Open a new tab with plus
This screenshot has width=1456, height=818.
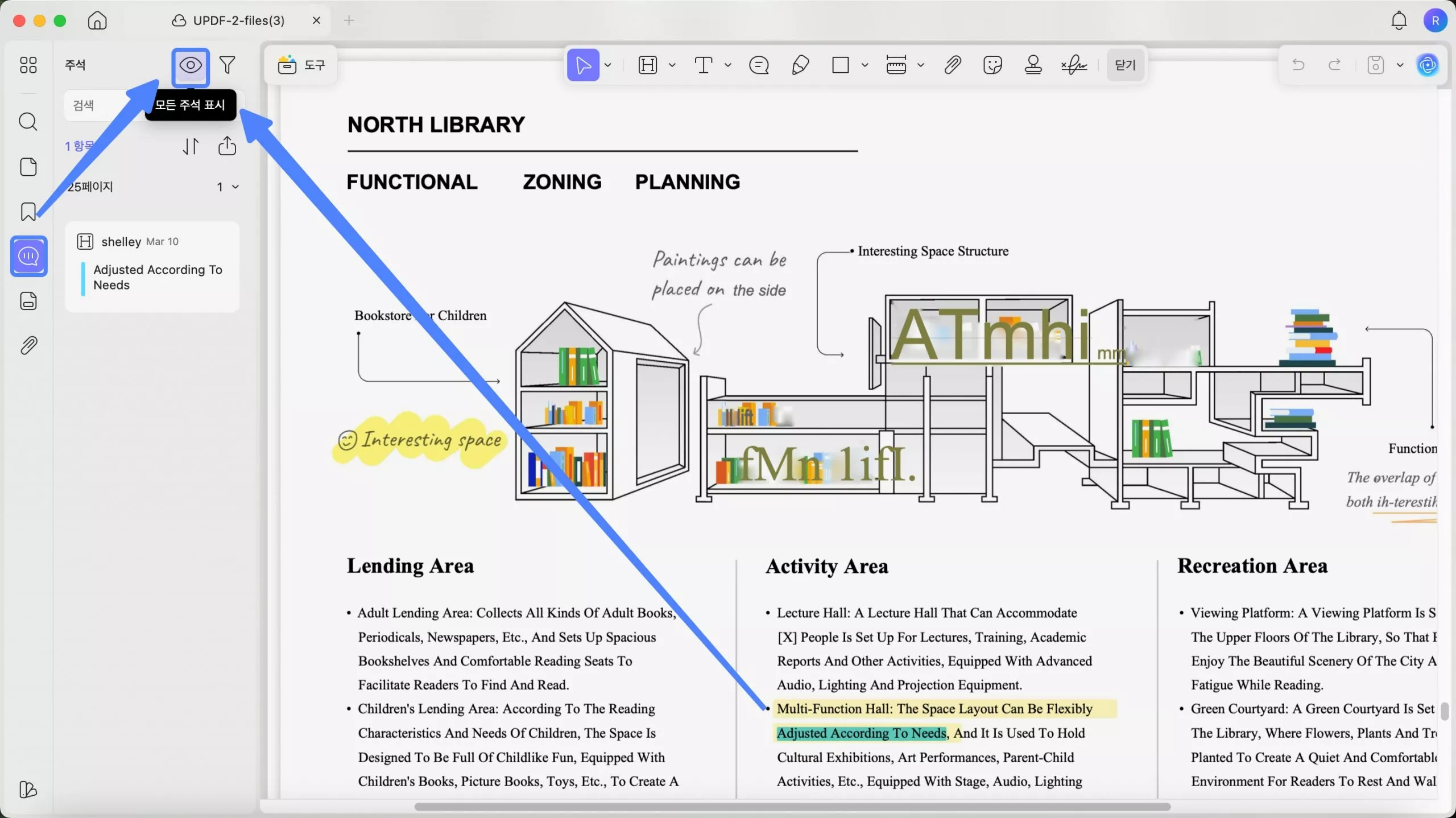(349, 20)
